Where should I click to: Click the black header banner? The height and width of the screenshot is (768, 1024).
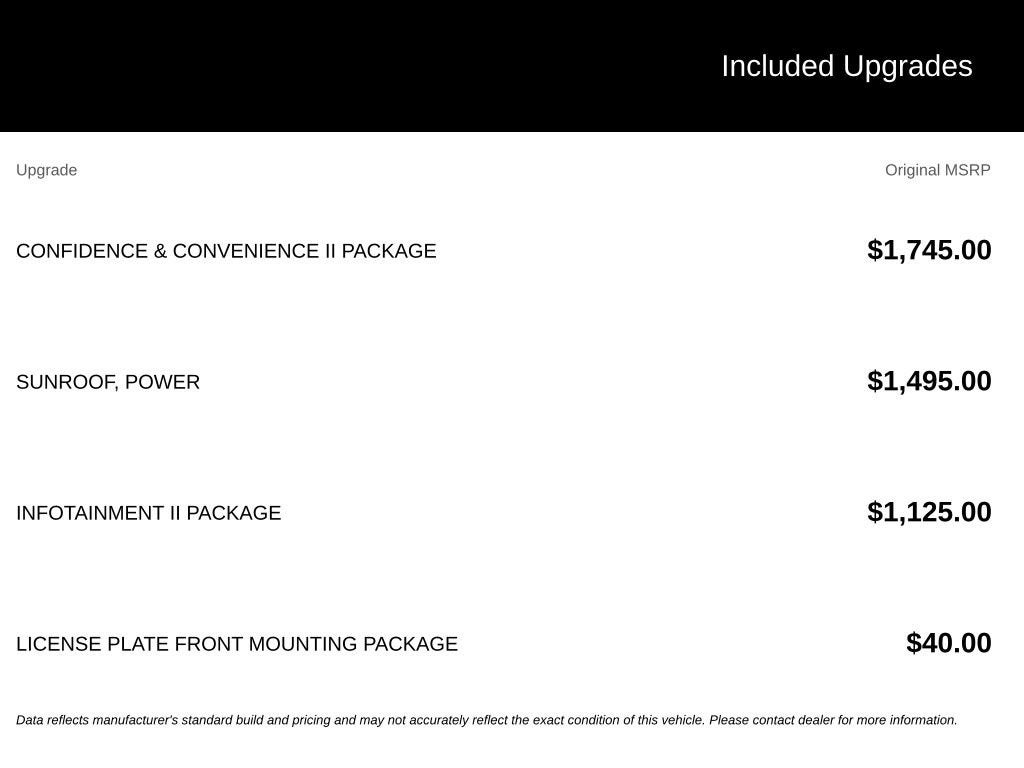512,65
